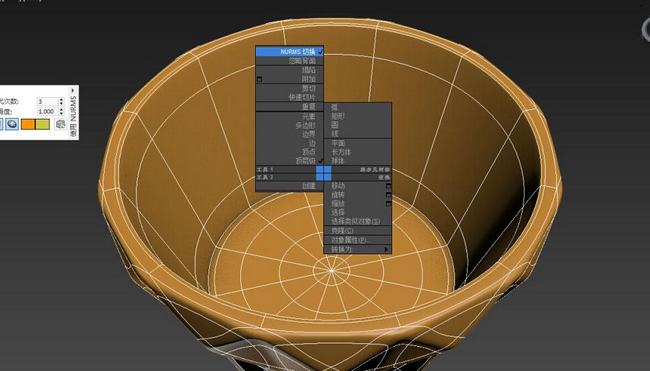Click the vertical NURMS panel label
The image size is (650, 371).
73,116
